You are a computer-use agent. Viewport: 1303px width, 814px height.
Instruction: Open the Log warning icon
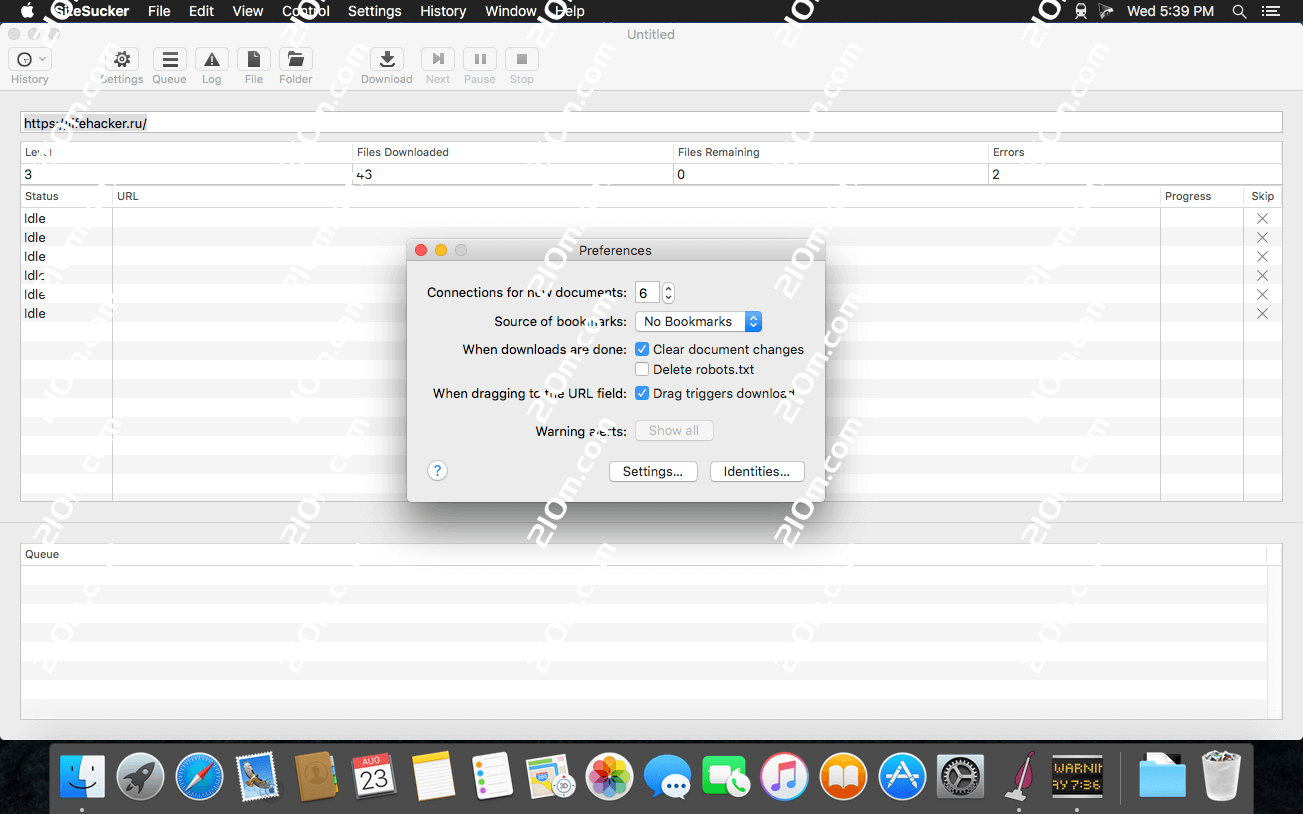[x=212, y=60]
